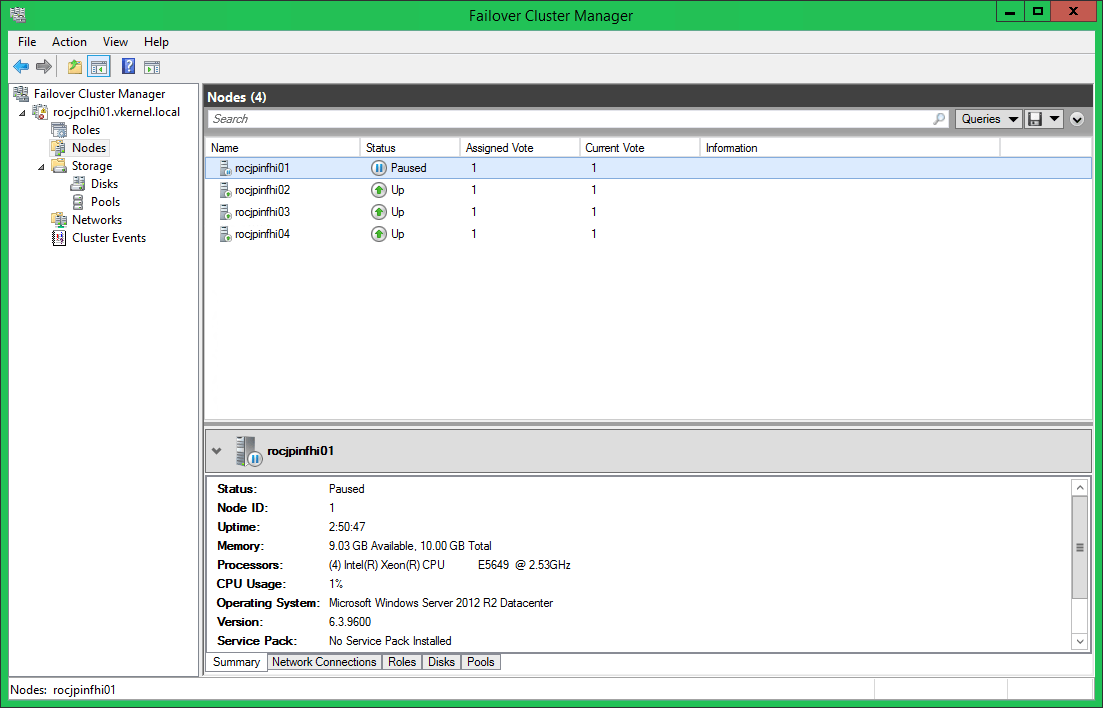Viewport: 1103px width, 708px height.
Task: Click the server icon of row rocjpinfhi02
Action: [225, 190]
